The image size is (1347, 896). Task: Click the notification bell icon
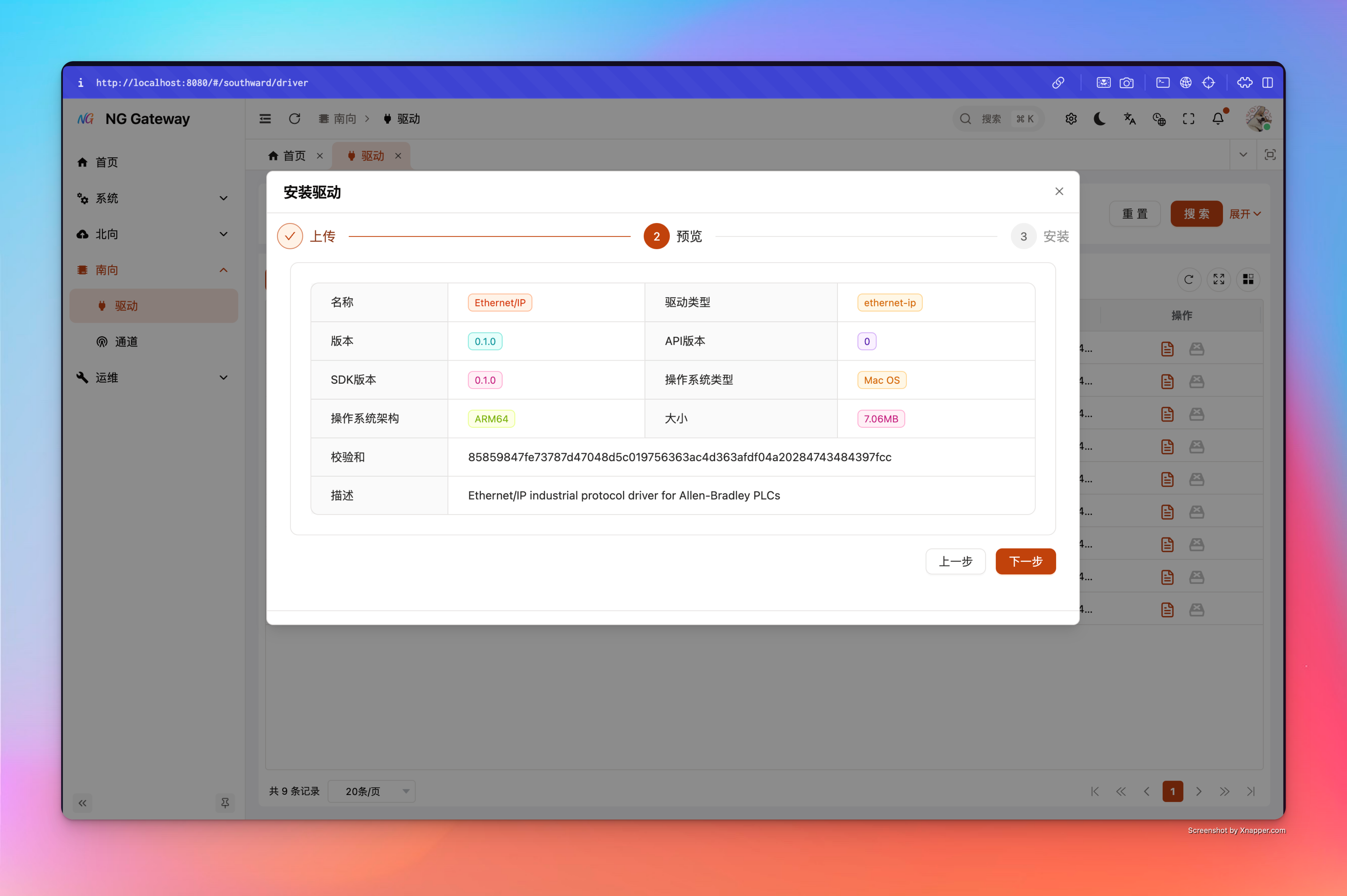[x=1218, y=119]
